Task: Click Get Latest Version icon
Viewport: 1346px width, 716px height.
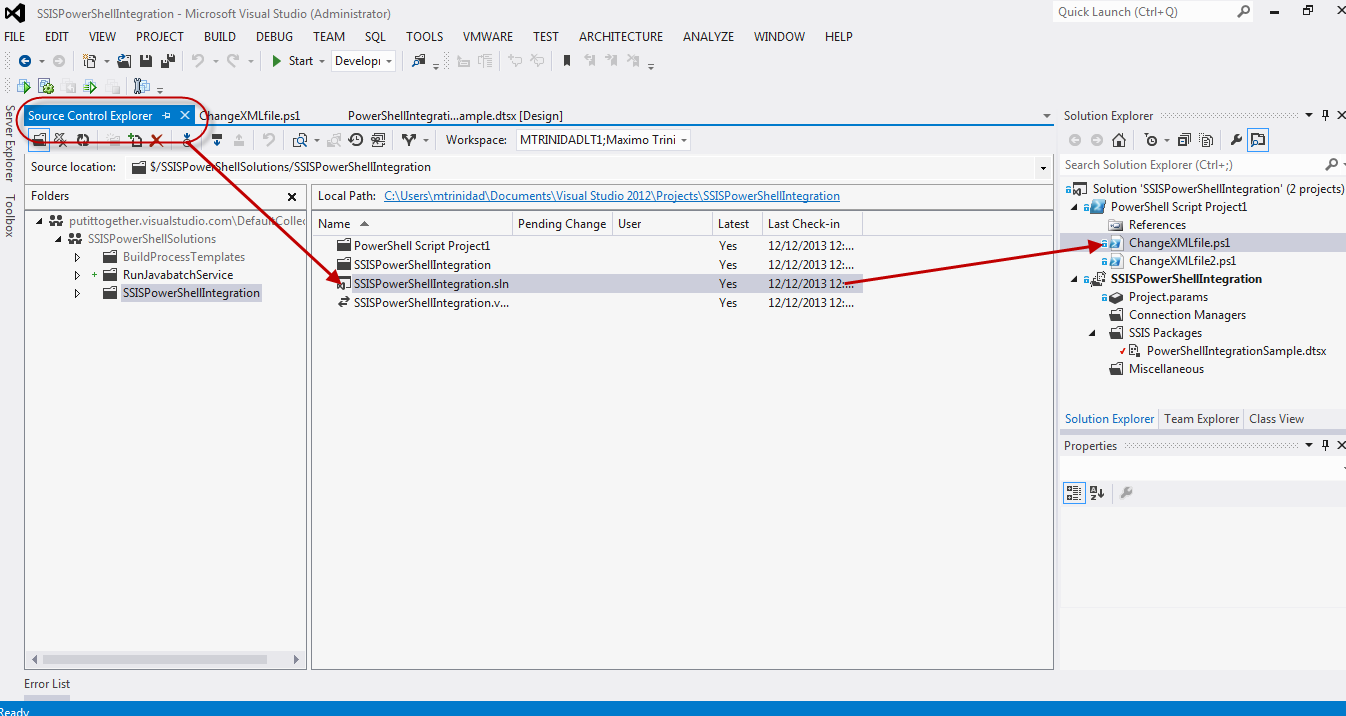Action: pos(187,140)
